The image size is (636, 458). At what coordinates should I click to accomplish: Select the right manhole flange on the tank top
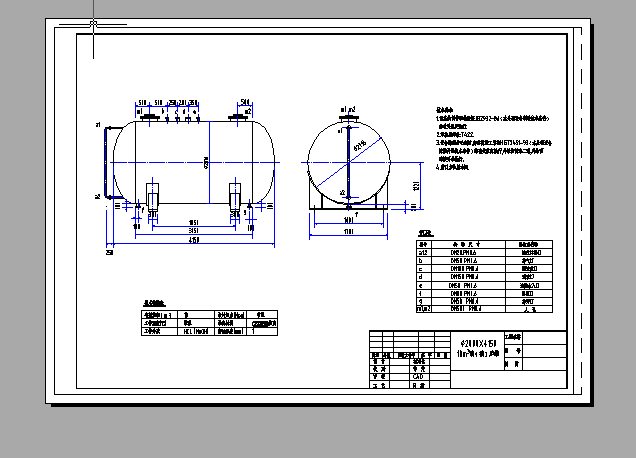238,118
